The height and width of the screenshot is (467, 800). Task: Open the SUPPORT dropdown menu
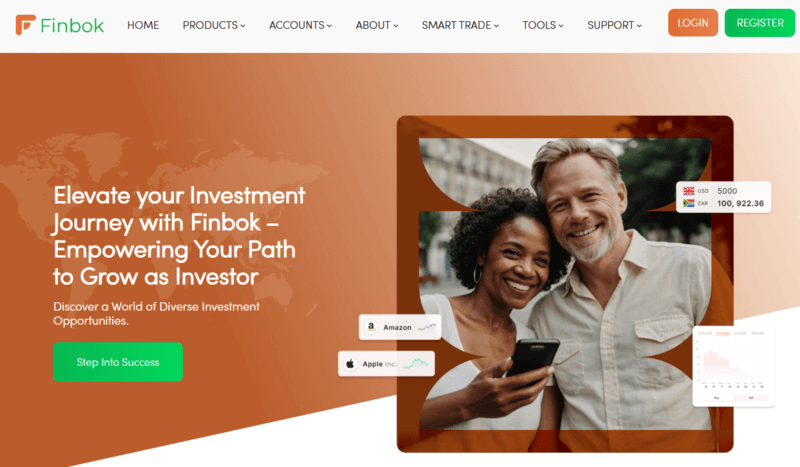[x=614, y=25]
